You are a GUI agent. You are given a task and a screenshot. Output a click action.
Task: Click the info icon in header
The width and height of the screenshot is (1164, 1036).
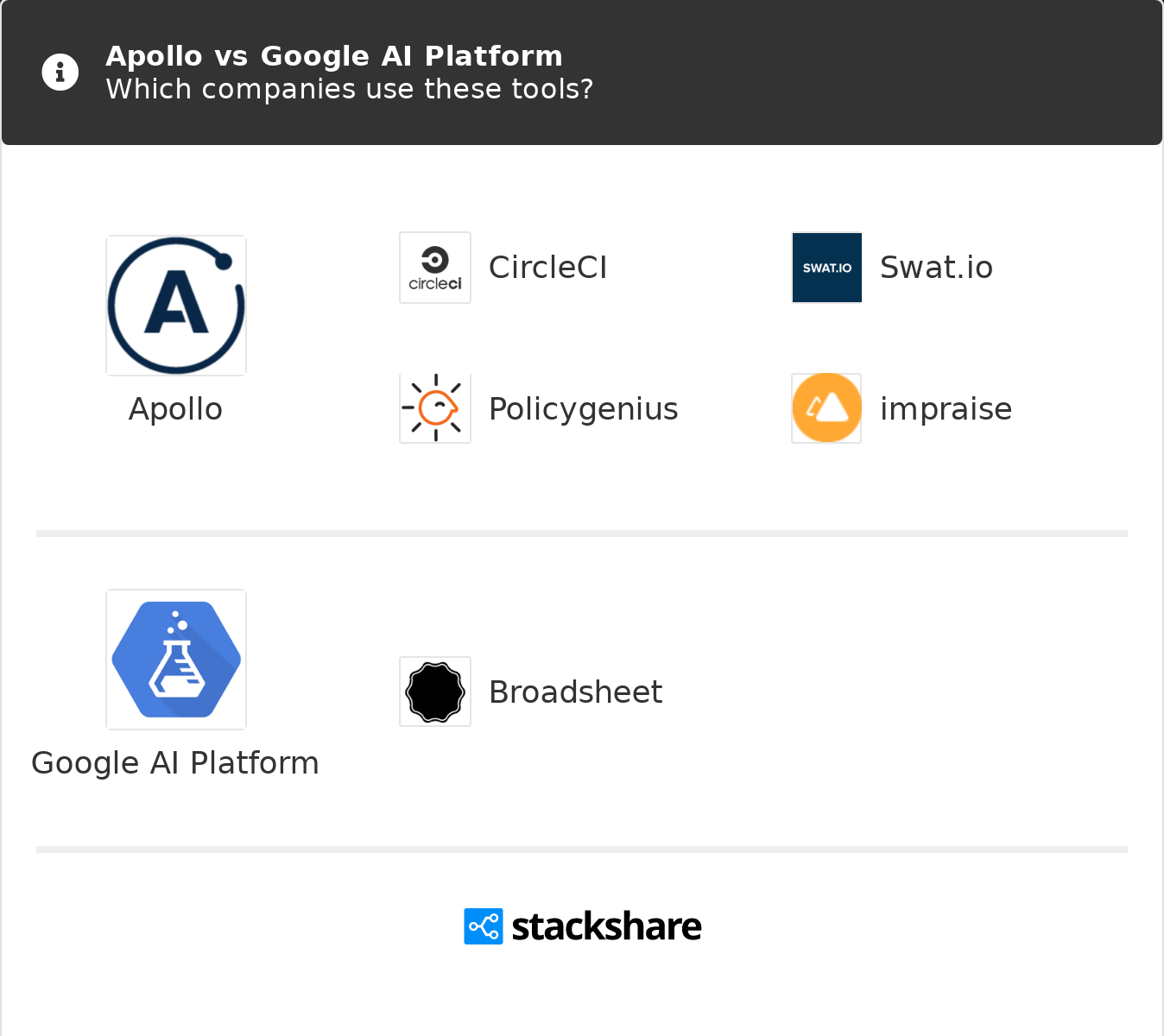coord(60,72)
